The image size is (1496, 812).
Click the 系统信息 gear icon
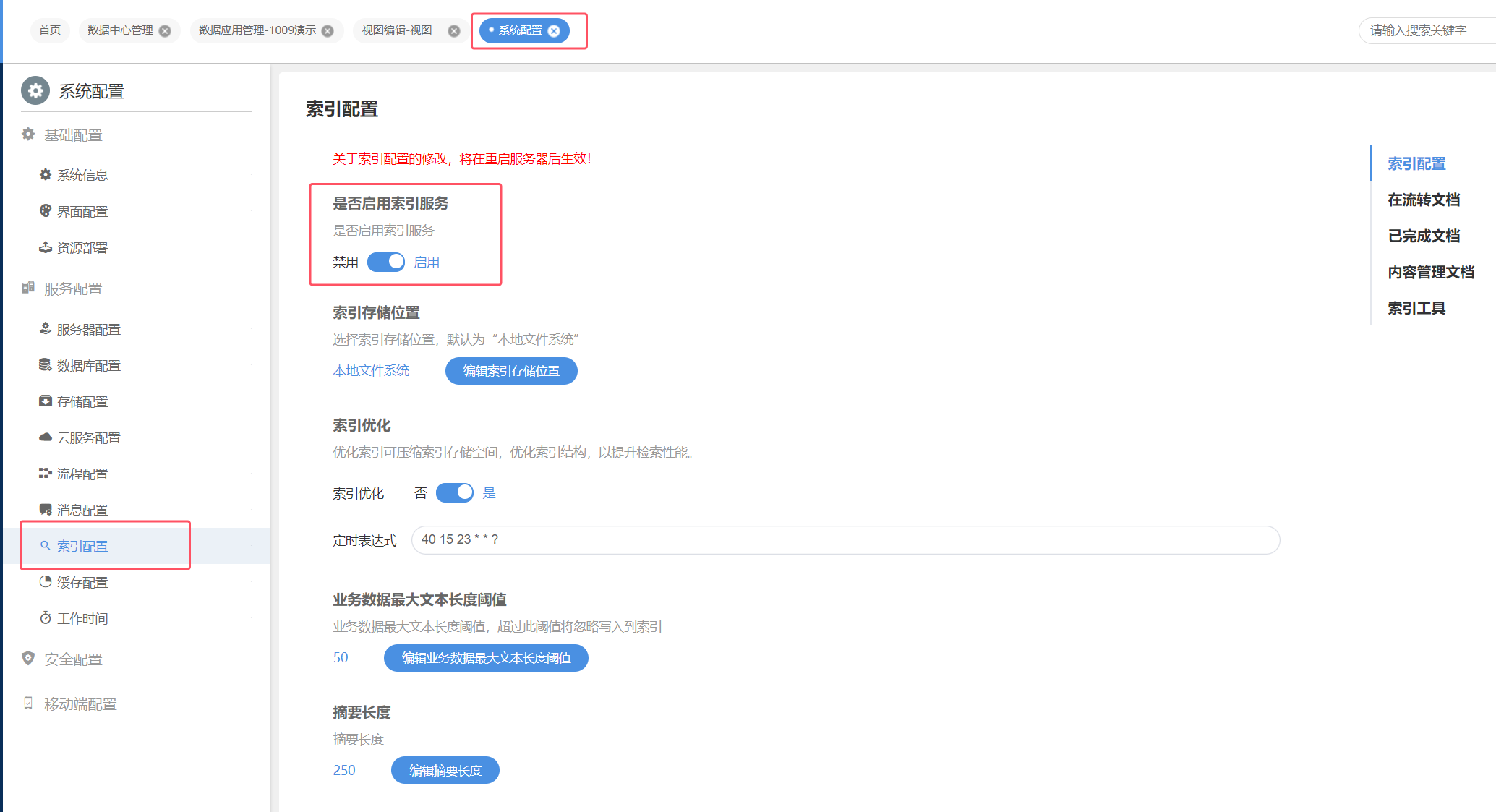click(46, 174)
